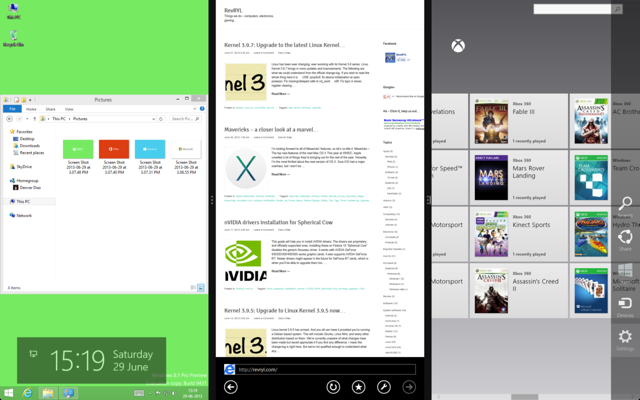Open the wrench page tools icon
This screenshot has height=400, width=640.
click(384, 387)
